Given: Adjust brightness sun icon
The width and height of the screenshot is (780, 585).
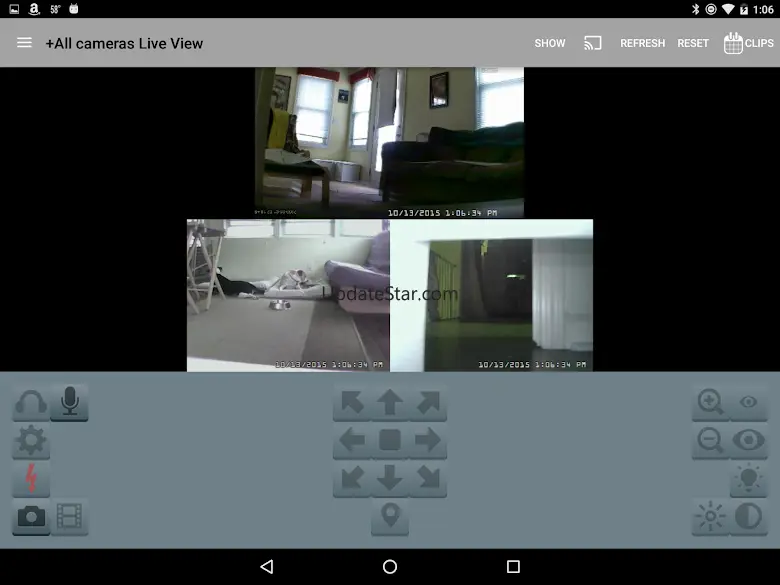Looking at the screenshot, I should point(710,517).
